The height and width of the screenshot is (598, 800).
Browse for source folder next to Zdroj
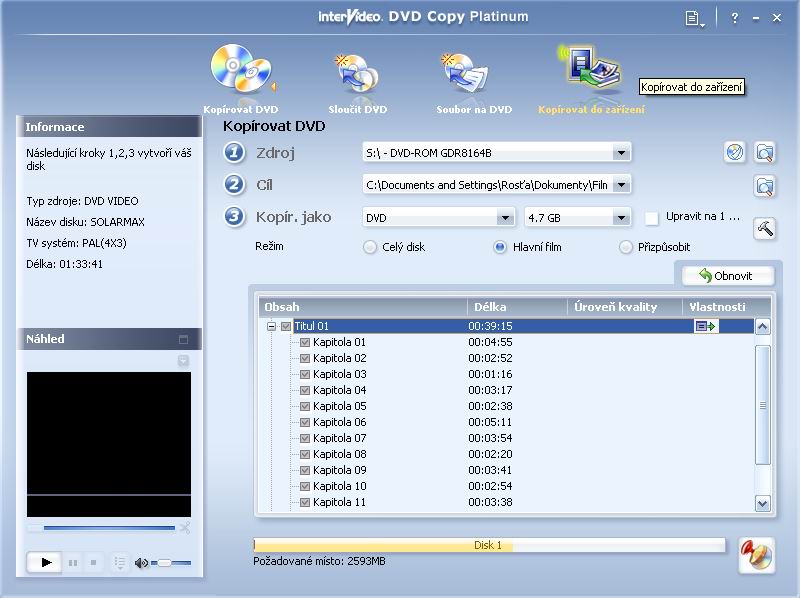(x=764, y=152)
